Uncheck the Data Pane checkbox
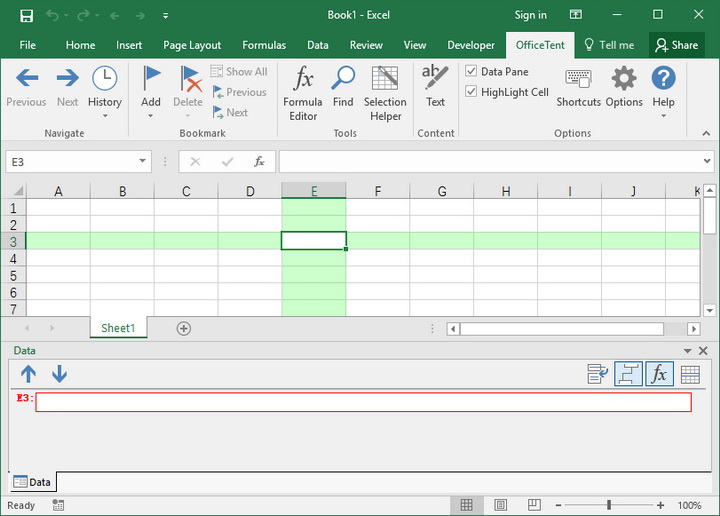The height and width of the screenshot is (516, 720). 472,72
